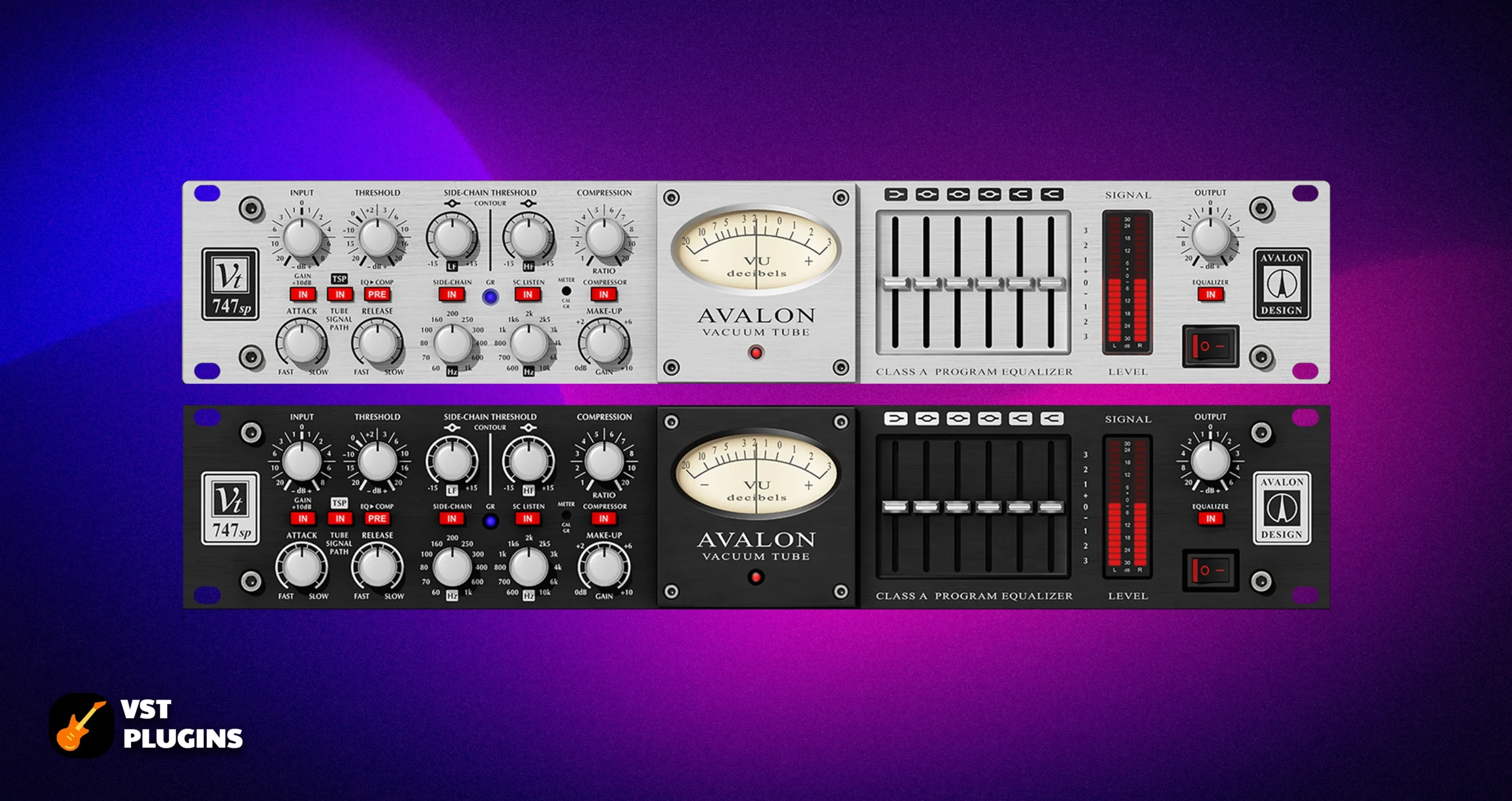Image resolution: width=1512 pixels, height=801 pixels.
Task: Click the high-shelf EQ band icon on black unit
Action: 1052,419
